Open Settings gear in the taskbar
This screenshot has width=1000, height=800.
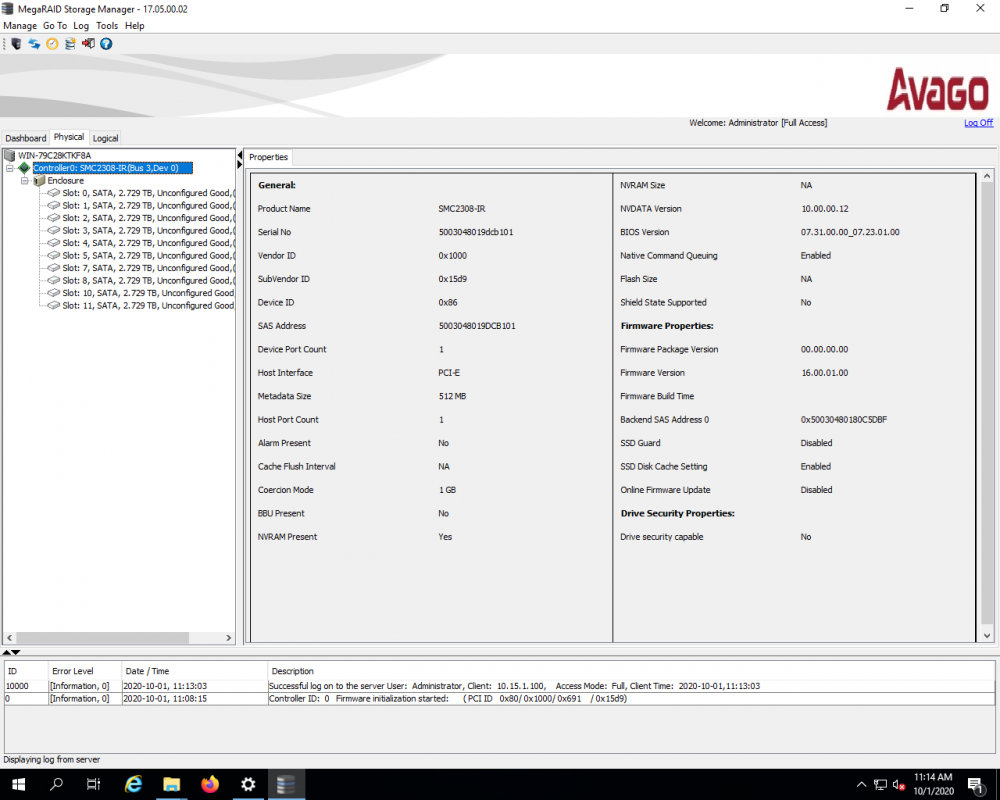(248, 784)
